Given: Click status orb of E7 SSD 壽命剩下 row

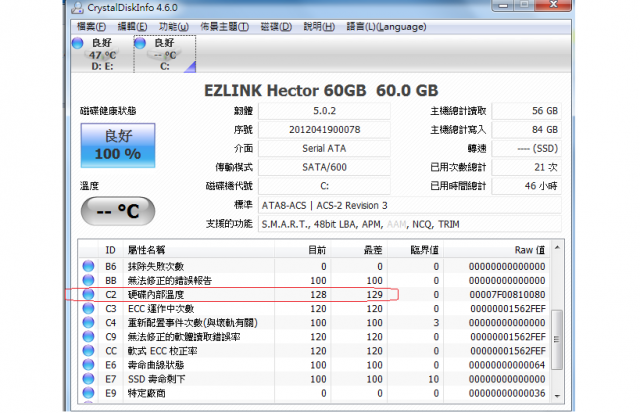Looking at the screenshot, I should [88, 379].
